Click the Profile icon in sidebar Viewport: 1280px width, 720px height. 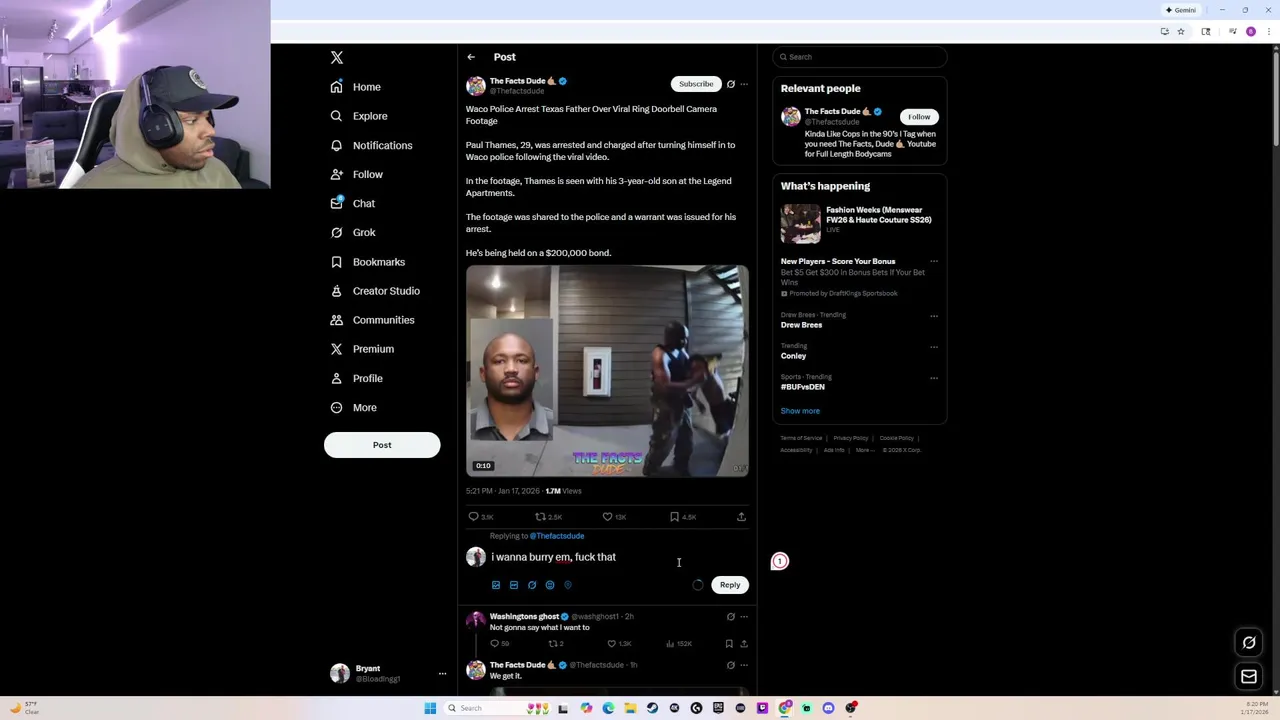(x=337, y=378)
